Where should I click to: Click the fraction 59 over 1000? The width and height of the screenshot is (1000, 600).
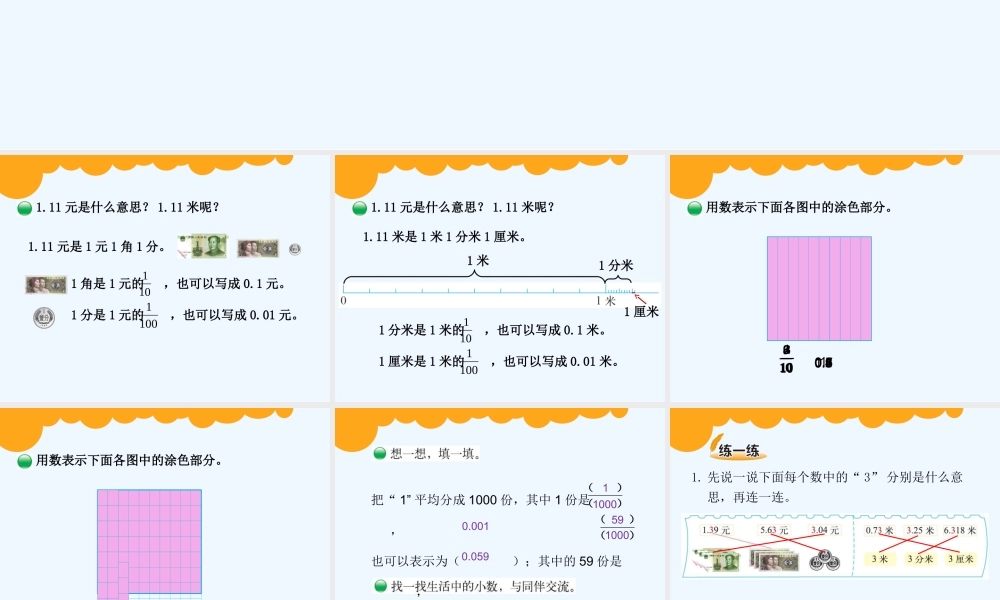pos(617,527)
